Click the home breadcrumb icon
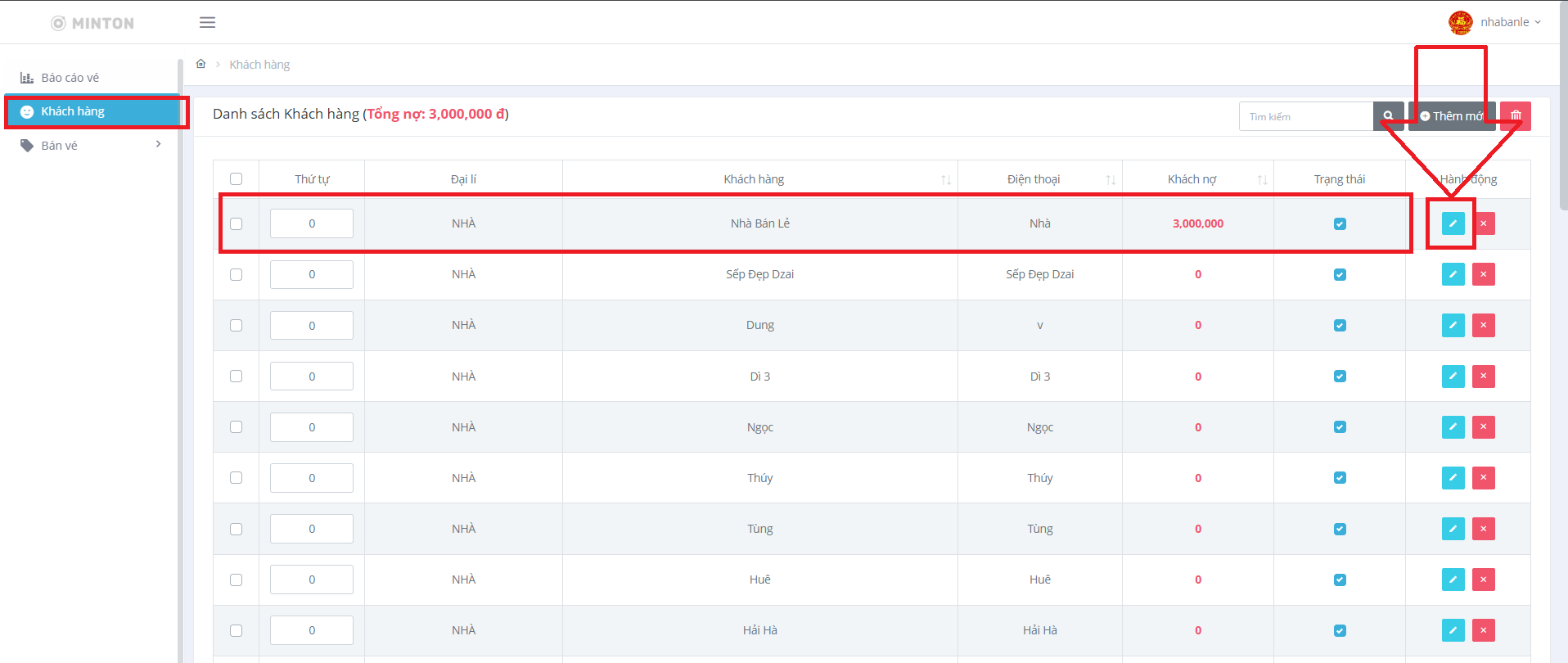 (x=201, y=64)
